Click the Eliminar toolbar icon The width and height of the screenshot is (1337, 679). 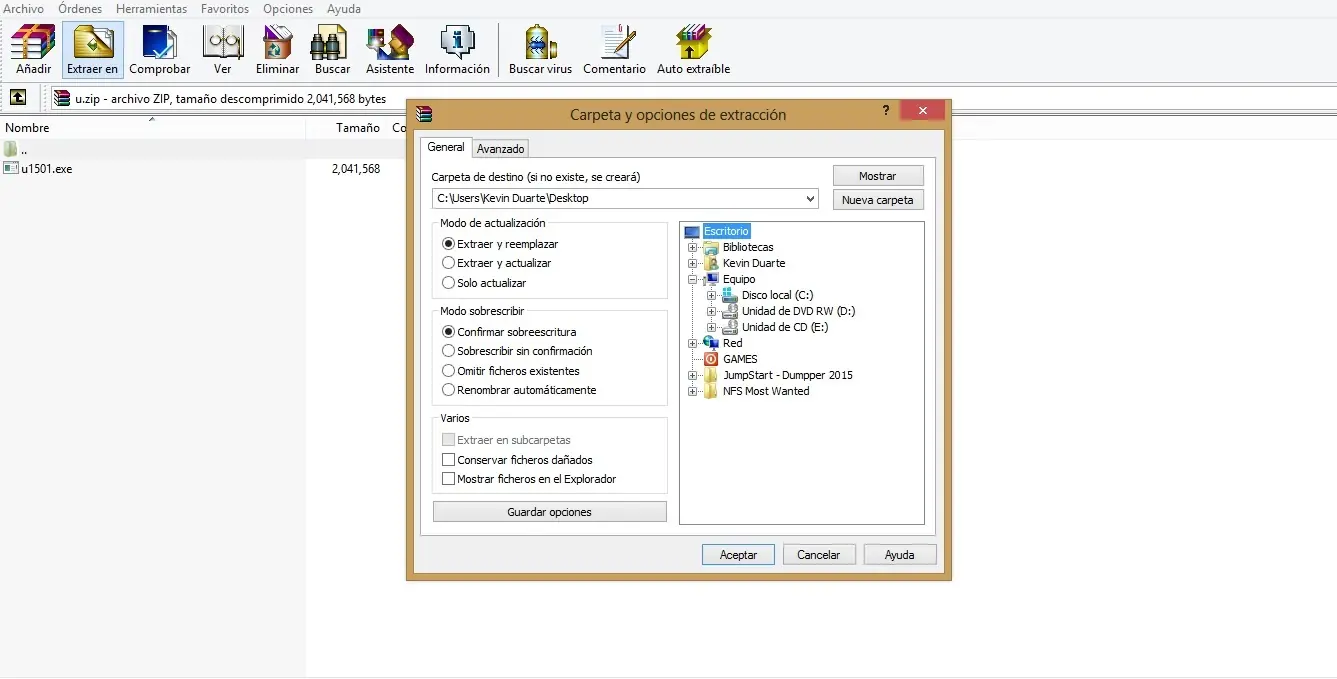pos(277,44)
